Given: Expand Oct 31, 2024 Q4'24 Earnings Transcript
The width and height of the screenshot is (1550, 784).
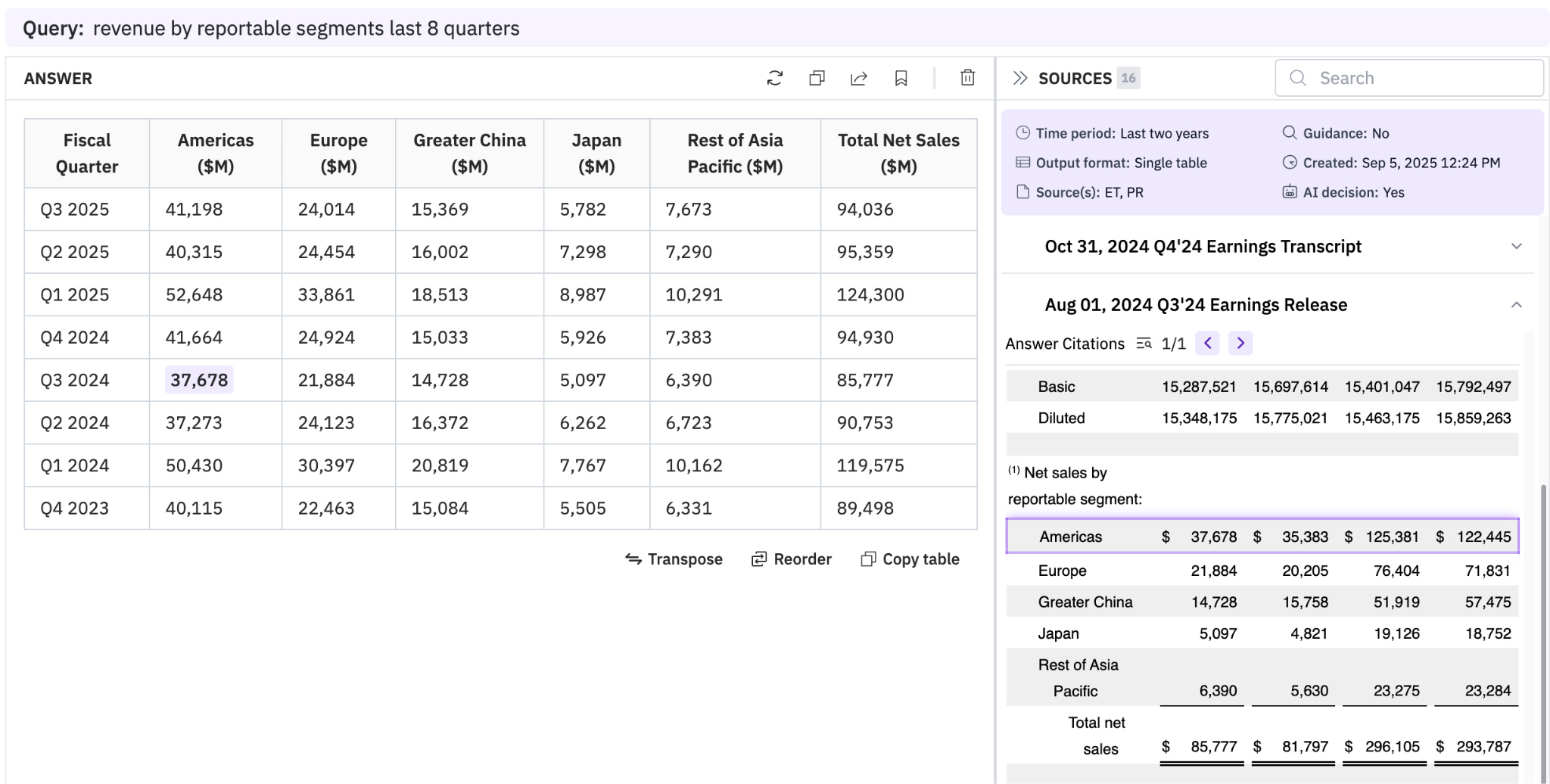Looking at the screenshot, I should tap(1516, 247).
